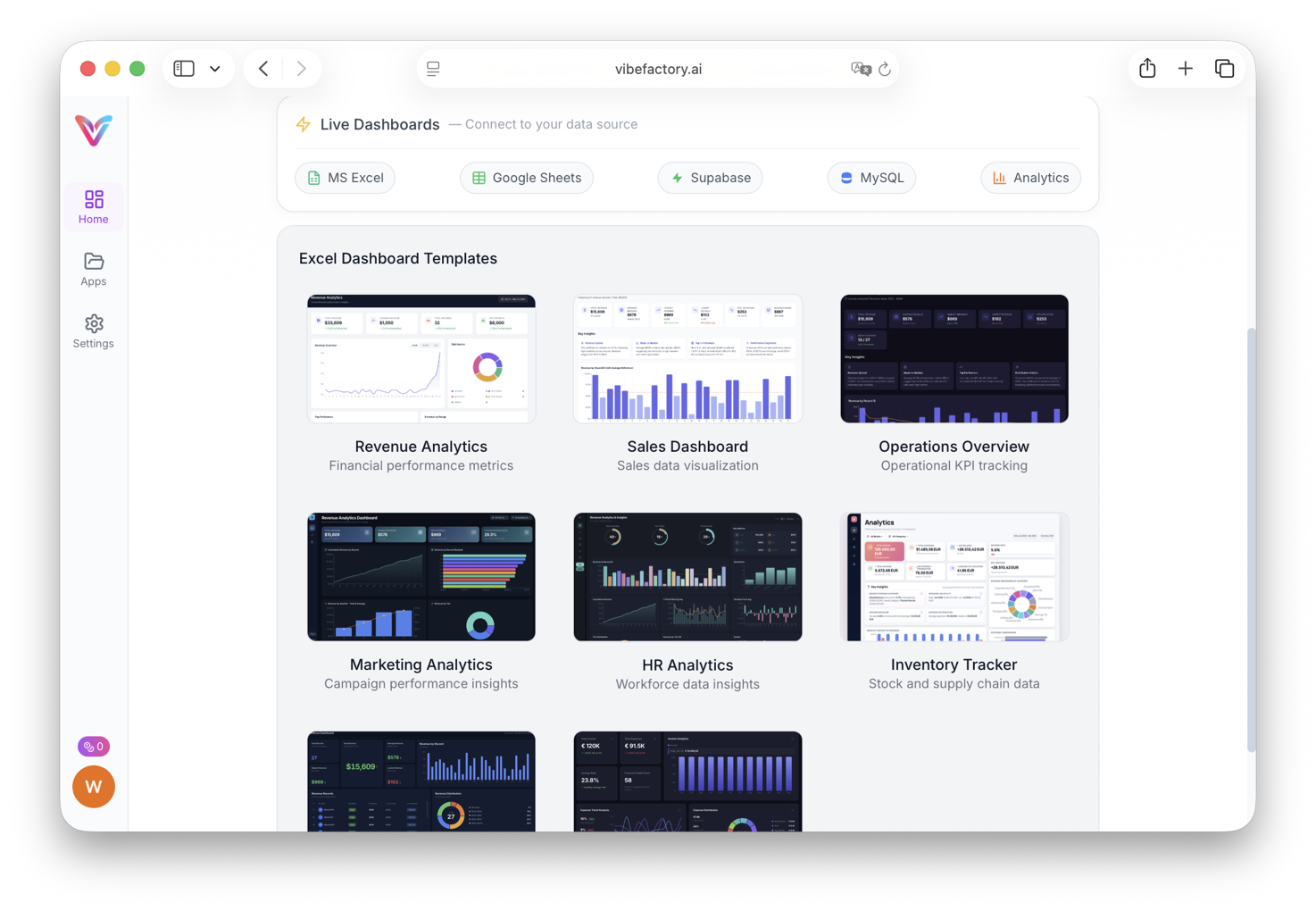This screenshot has height=911, width=1316.
Task: Select Home in the navigation sidebar
Action: click(x=93, y=206)
